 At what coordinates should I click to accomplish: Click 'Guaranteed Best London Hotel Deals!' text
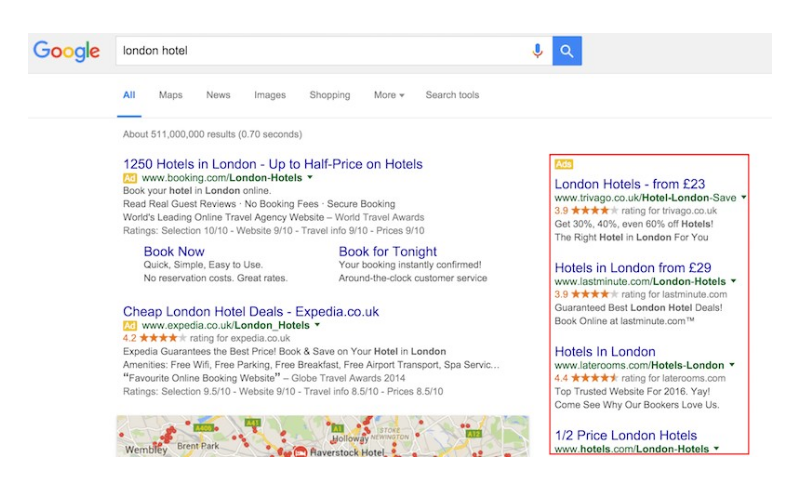[x=638, y=308]
